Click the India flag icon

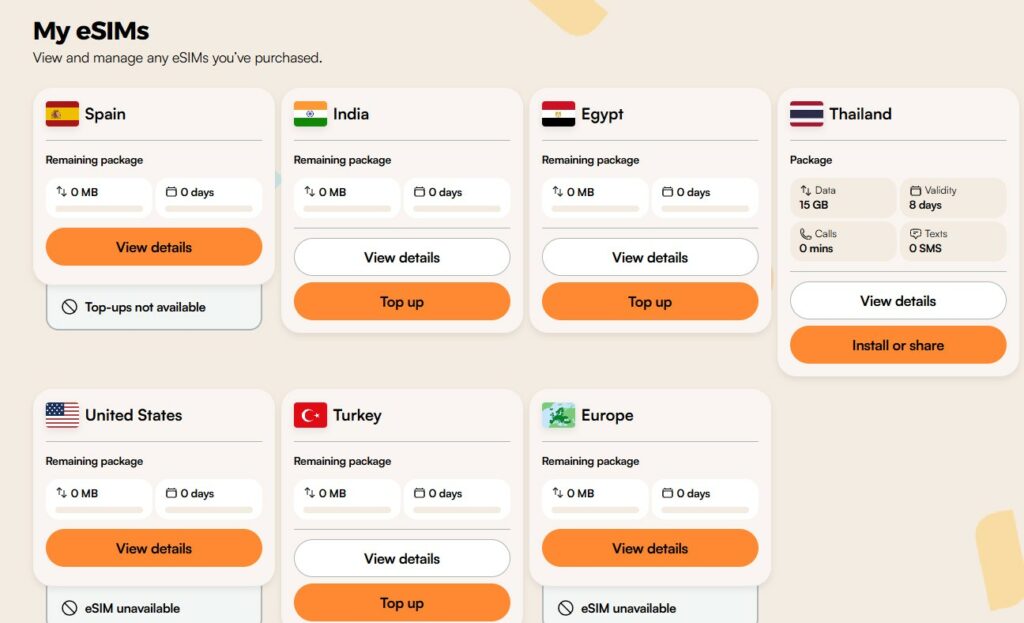310,114
